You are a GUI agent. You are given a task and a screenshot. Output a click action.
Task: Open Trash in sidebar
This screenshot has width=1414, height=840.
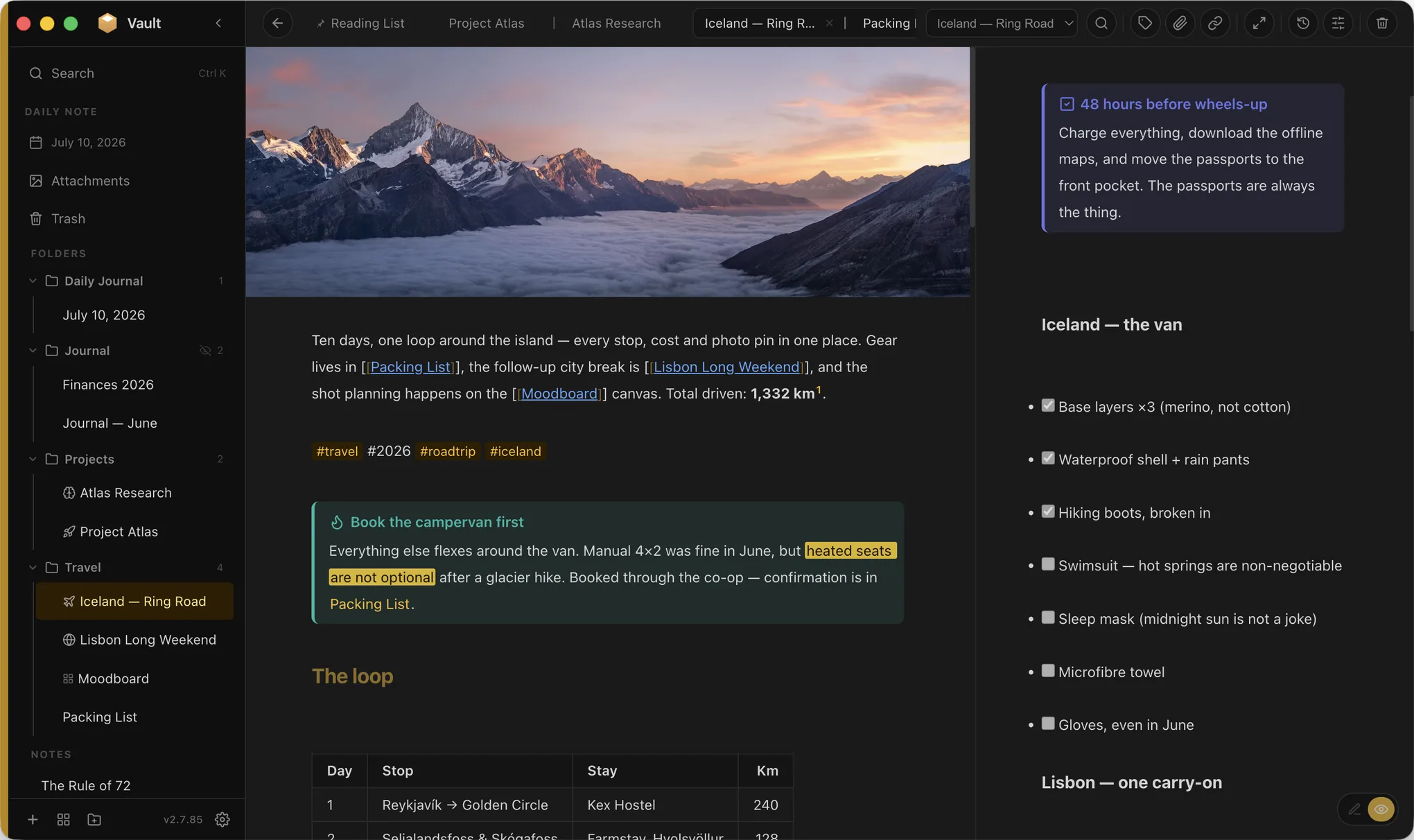(x=128, y=218)
